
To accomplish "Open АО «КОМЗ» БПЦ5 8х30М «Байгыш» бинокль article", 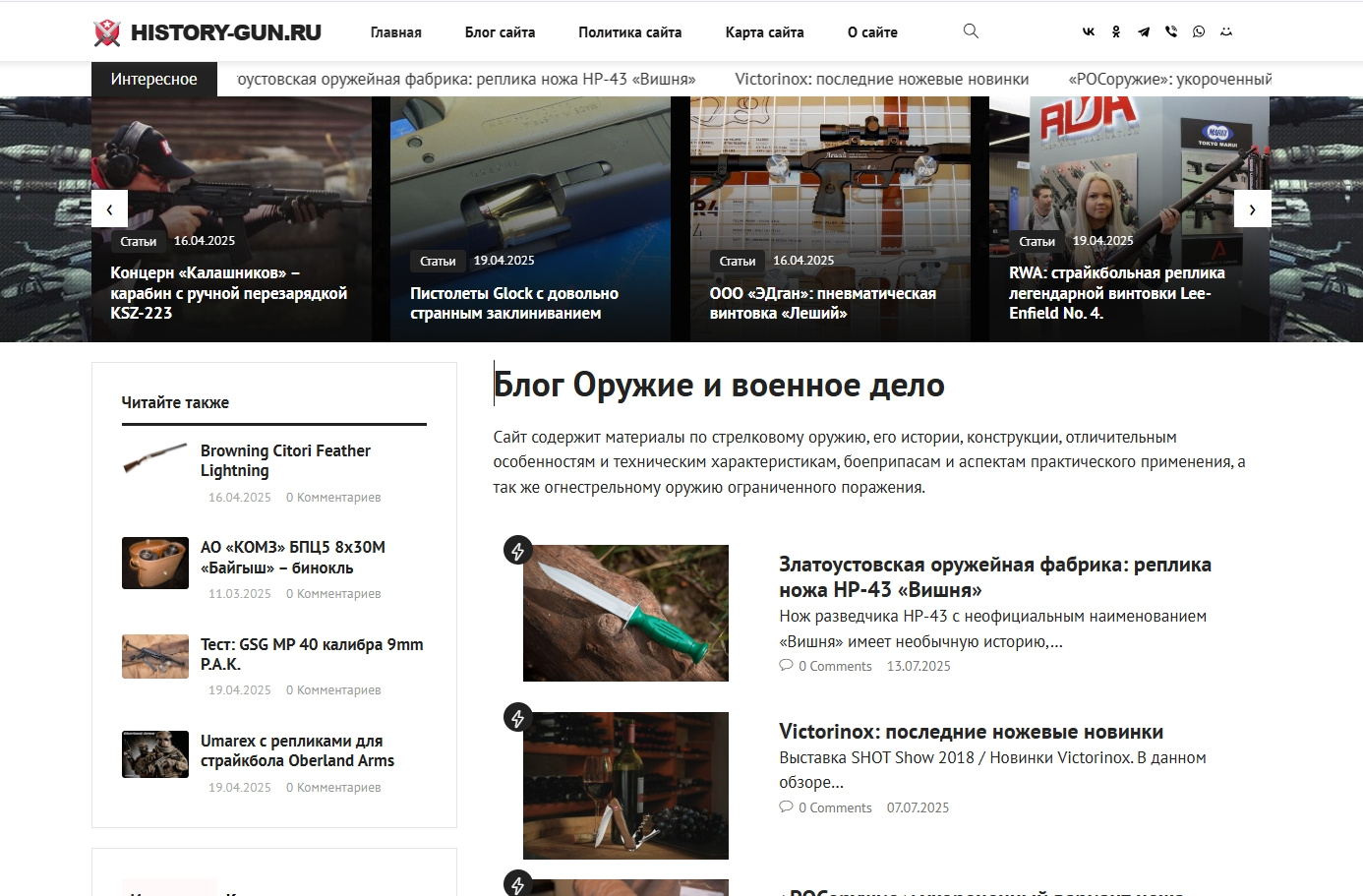I will (x=293, y=557).
